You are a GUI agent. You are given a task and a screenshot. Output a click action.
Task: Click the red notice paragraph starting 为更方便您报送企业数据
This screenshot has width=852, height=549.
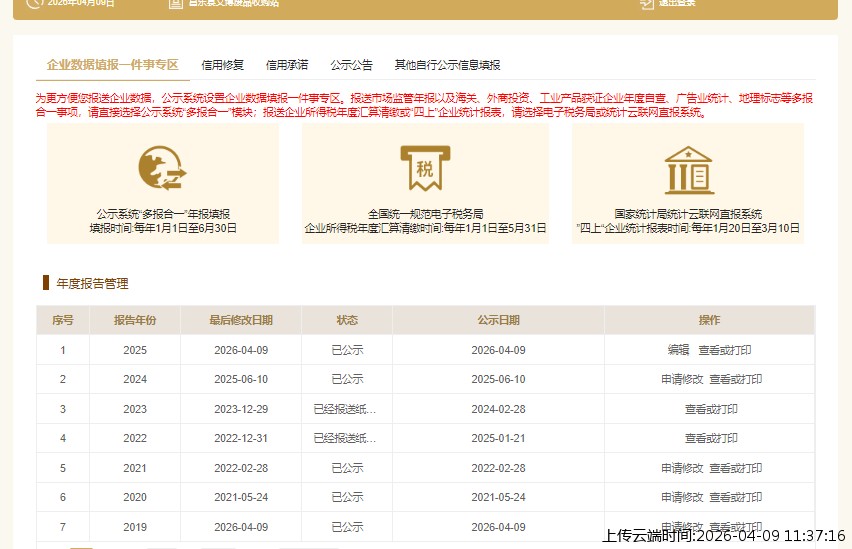424,105
